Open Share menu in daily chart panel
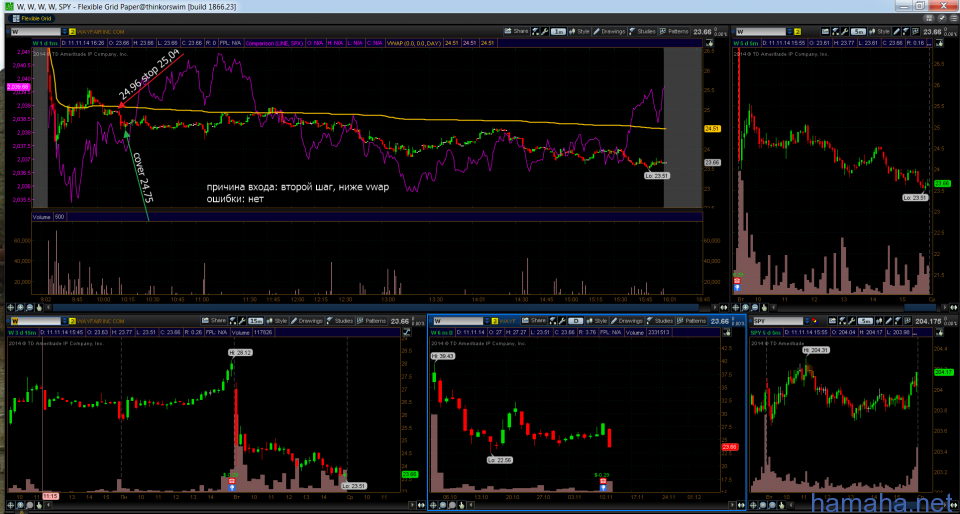The image size is (960, 514). click(x=533, y=321)
